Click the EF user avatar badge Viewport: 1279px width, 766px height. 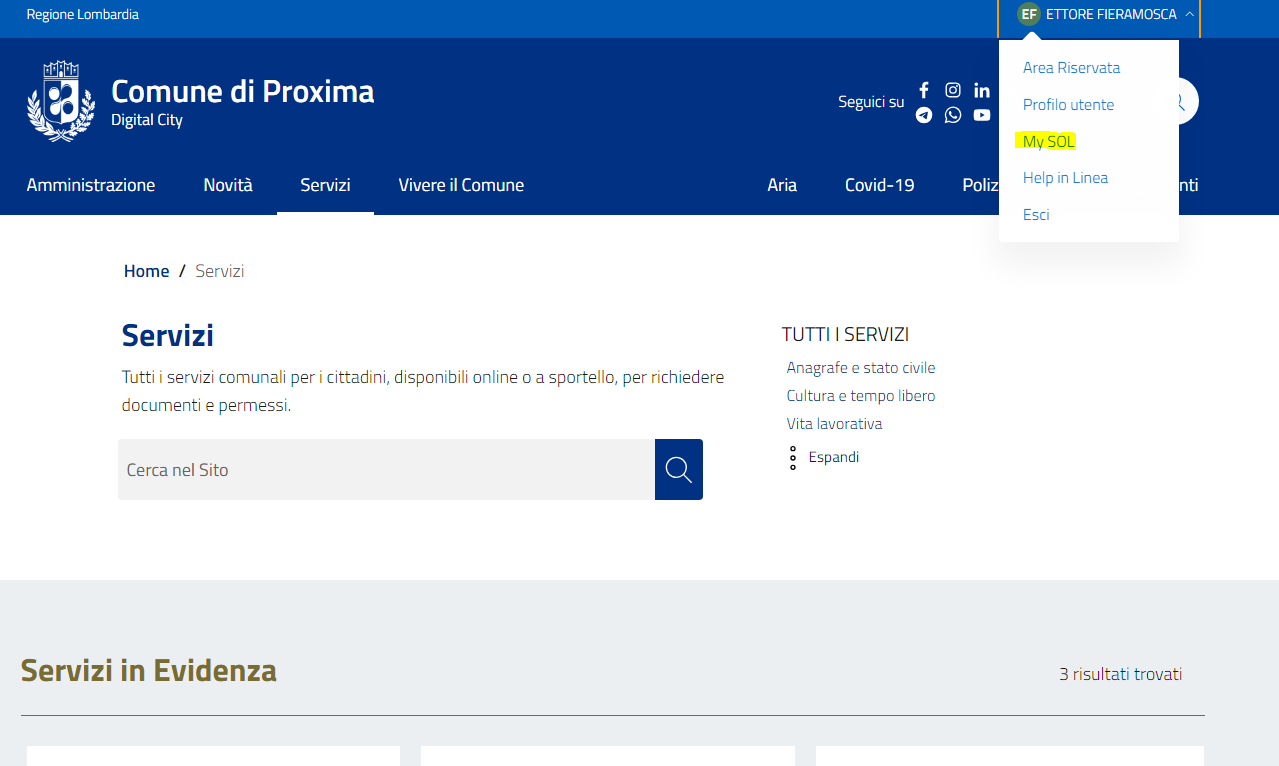pos(1028,15)
